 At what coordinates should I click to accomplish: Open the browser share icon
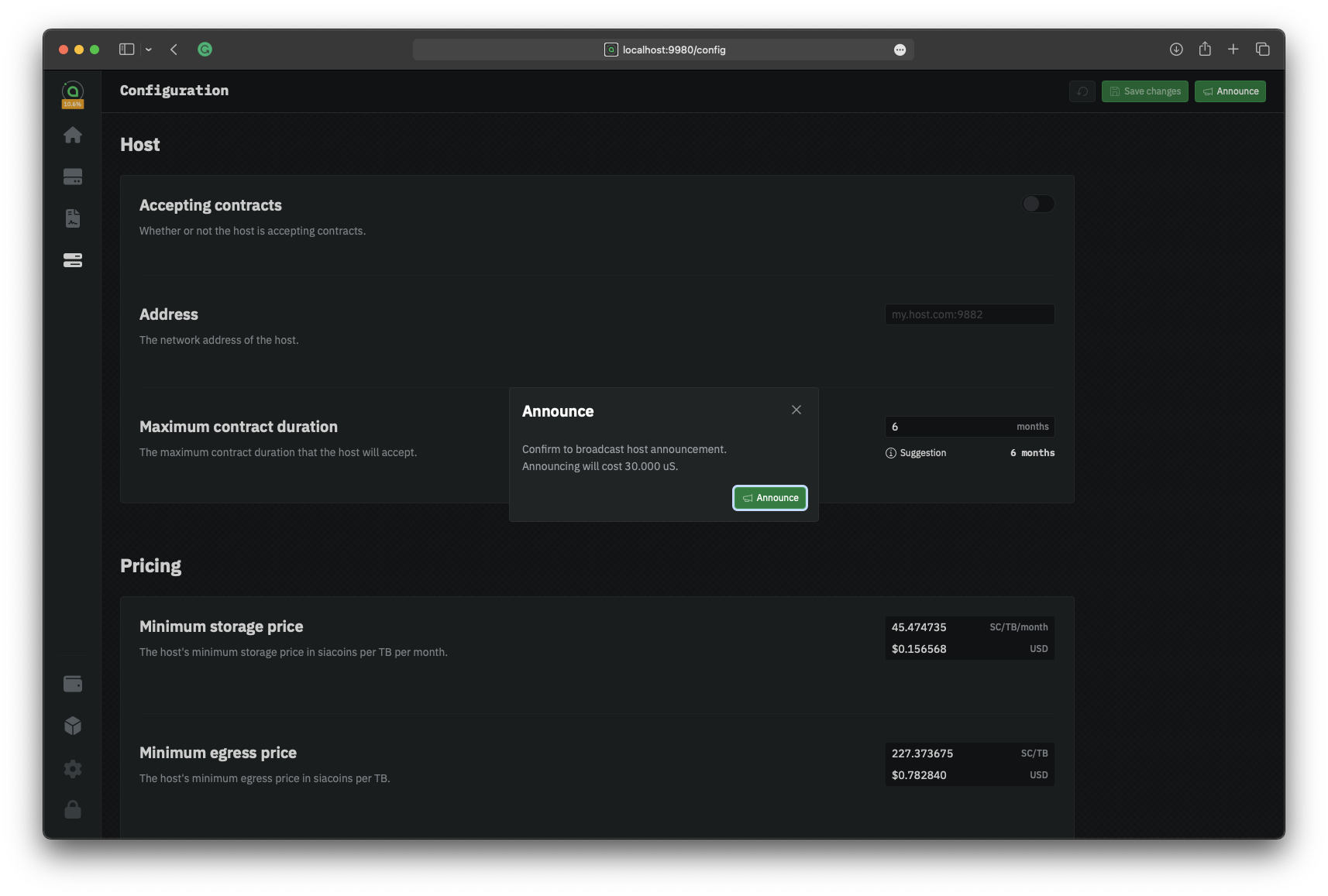point(1205,50)
